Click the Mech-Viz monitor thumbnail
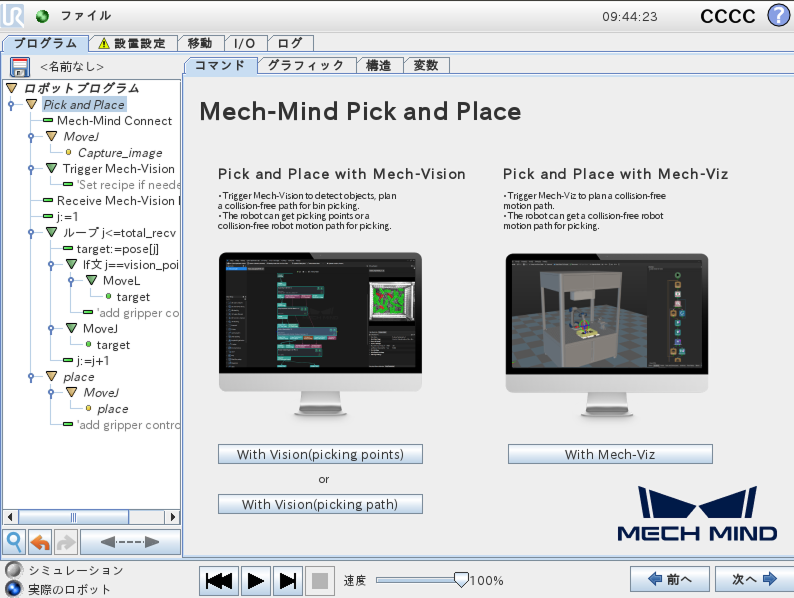Image resolution: width=794 pixels, height=598 pixels. point(607,335)
